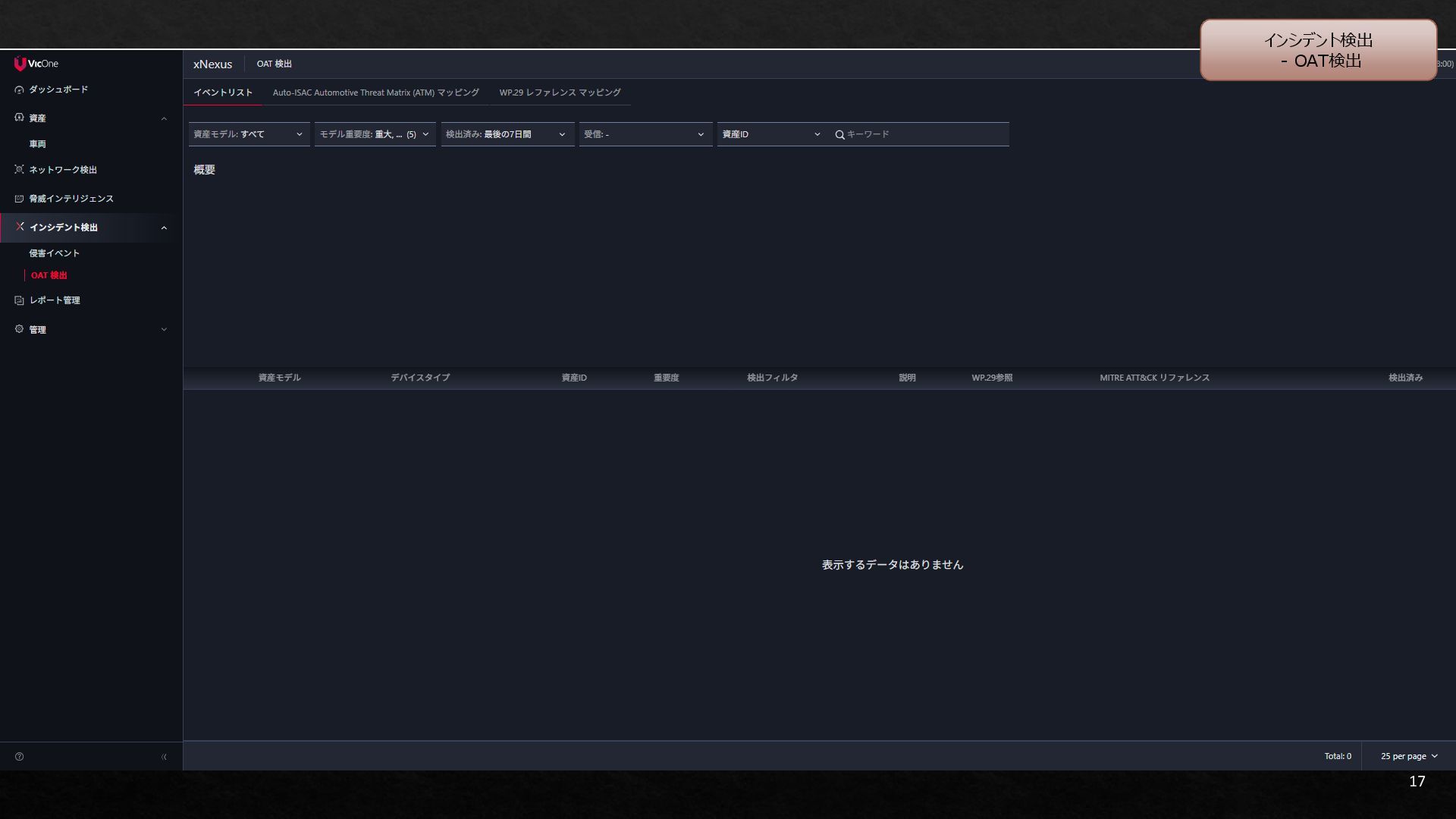Viewport: 1456px width, 819px height.
Task: Click the Assets (資産) sidebar icon
Action: (19, 118)
